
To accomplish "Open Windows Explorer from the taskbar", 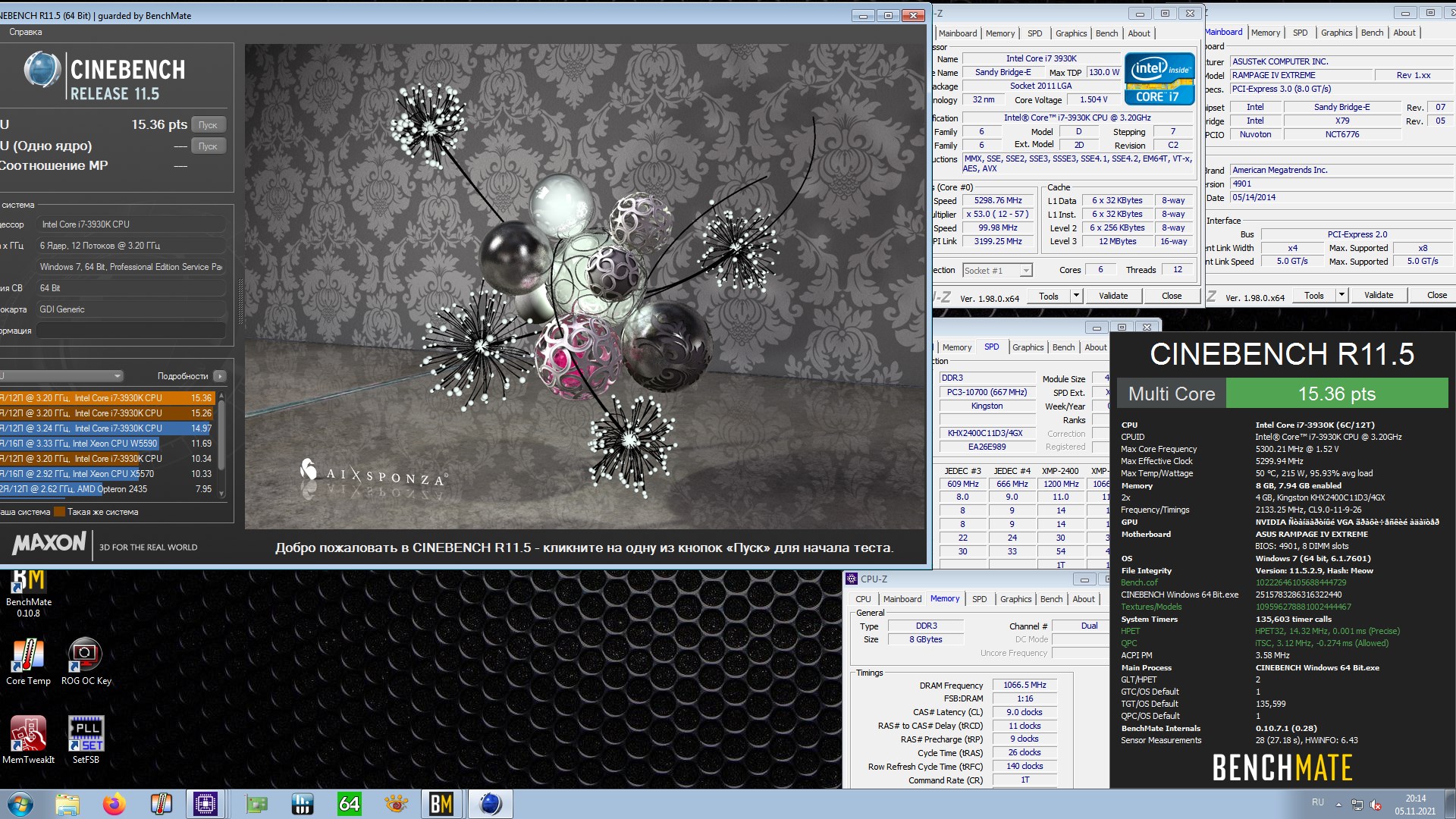I will pyautogui.click(x=67, y=804).
